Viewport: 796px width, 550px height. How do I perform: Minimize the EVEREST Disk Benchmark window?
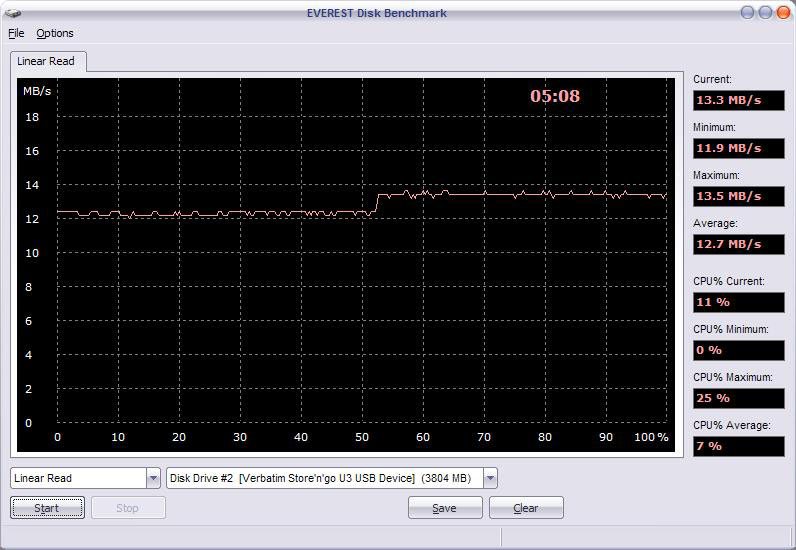pyautogui.click(x=747, y=12)
